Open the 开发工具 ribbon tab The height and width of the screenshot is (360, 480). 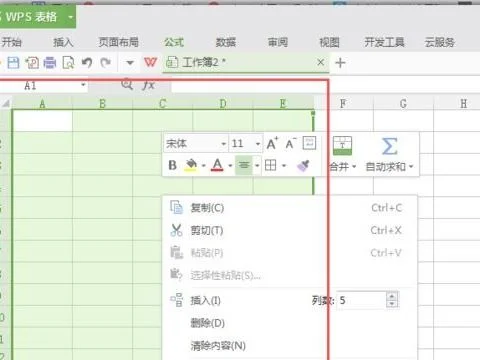pyautogui.click(x=384, y=42)
